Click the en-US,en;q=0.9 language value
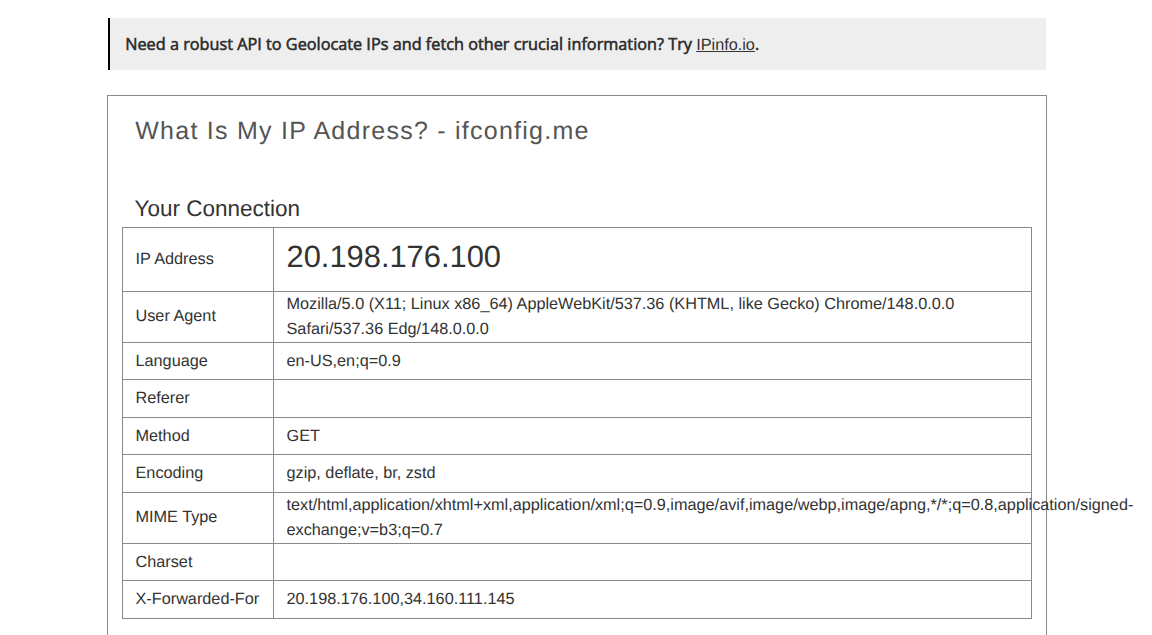 343,361
